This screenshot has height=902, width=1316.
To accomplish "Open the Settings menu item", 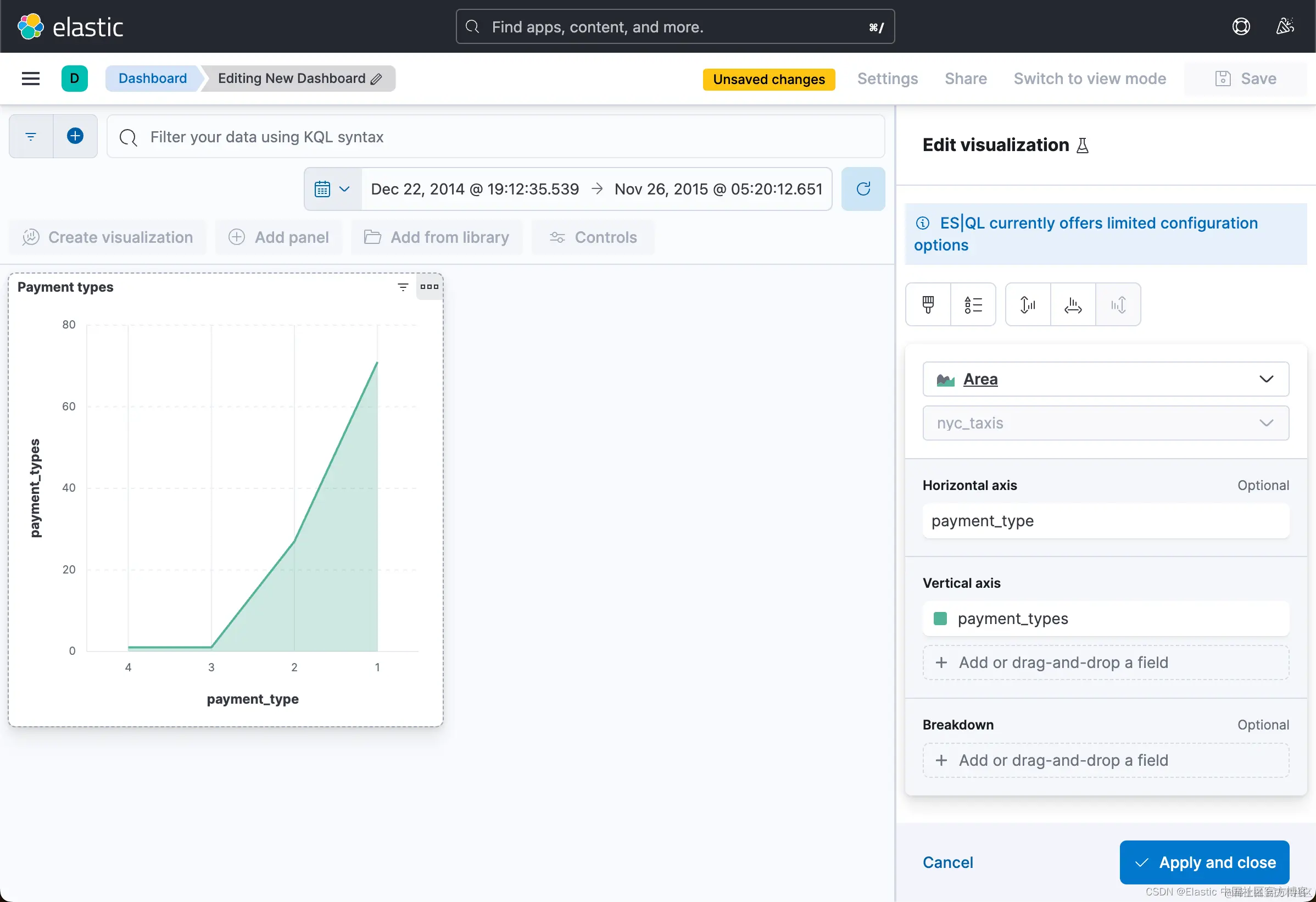I will point(887,79).
